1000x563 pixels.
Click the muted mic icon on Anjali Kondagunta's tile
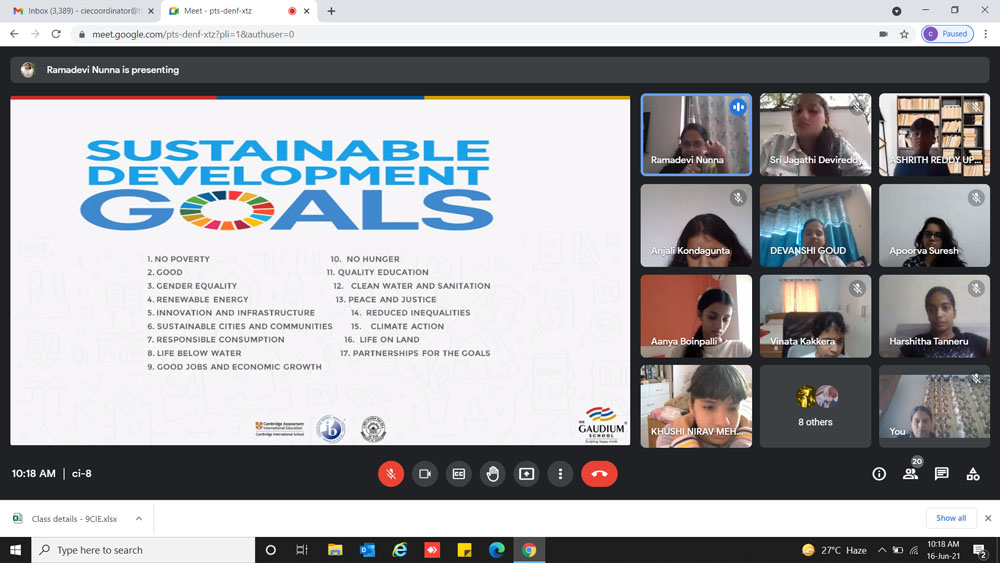(738, 198)
